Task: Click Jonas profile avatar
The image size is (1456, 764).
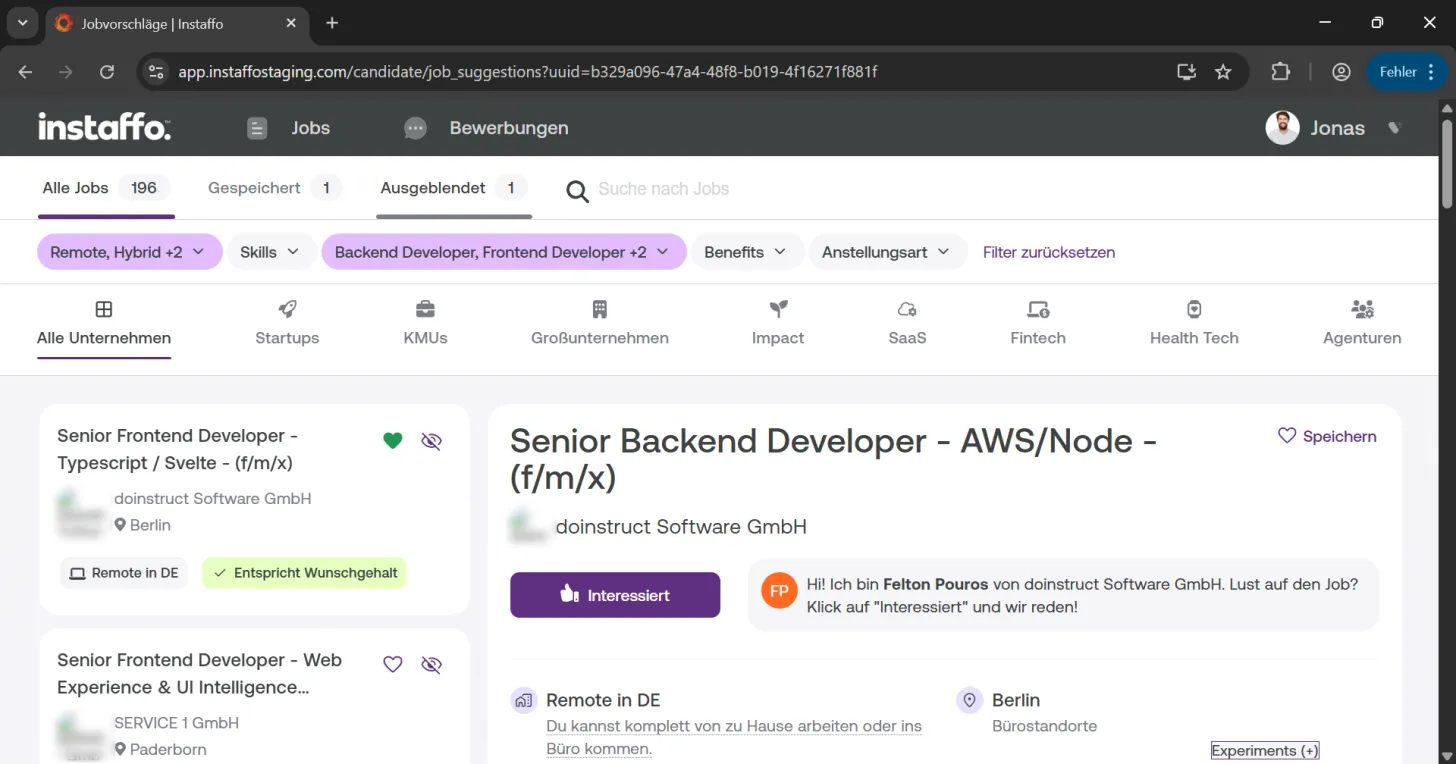Action: pyautogui.click(x=1282, y=128)
